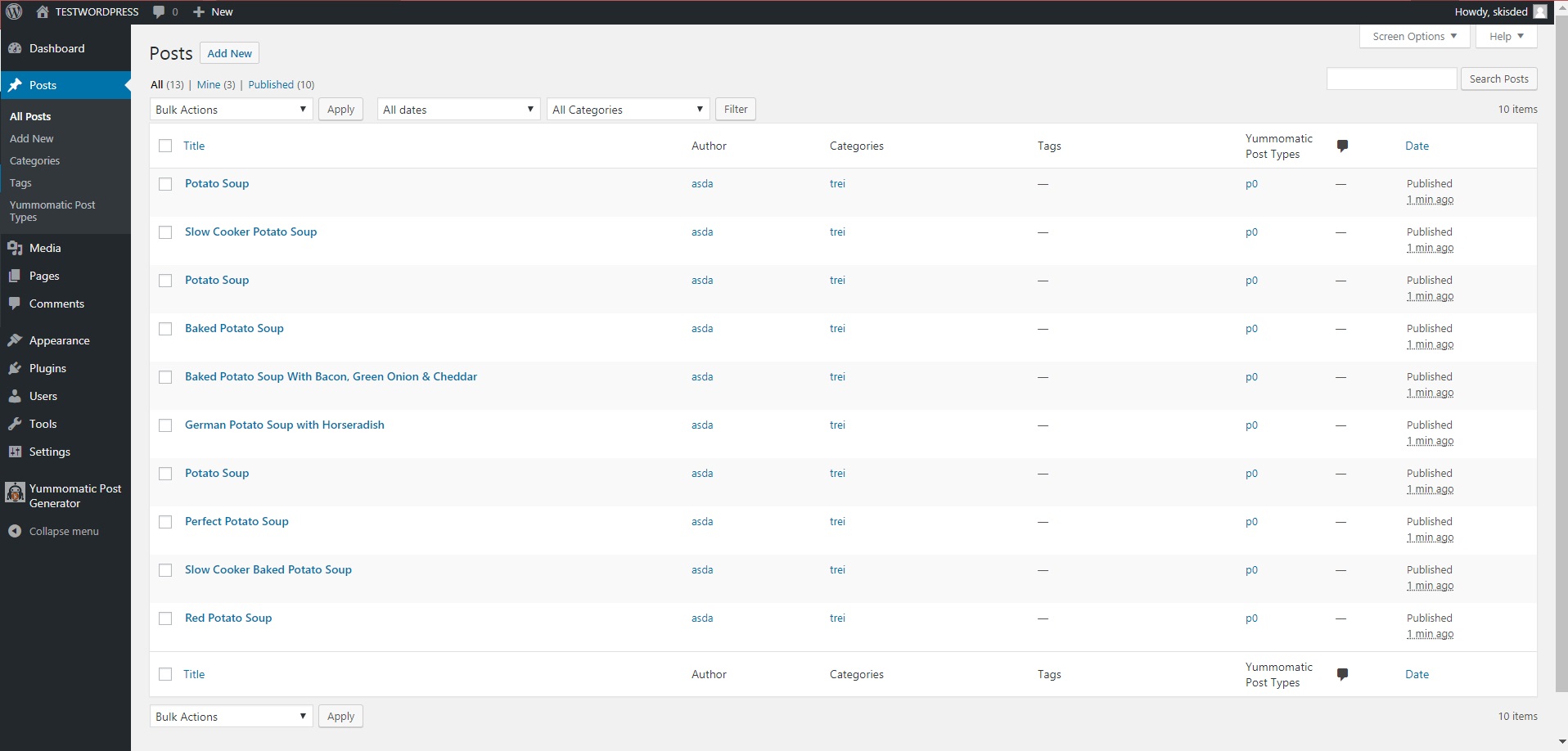This screenshot has width=1568, height=751.
Task: Sort posts by Title column header
Action: (194, 146)
